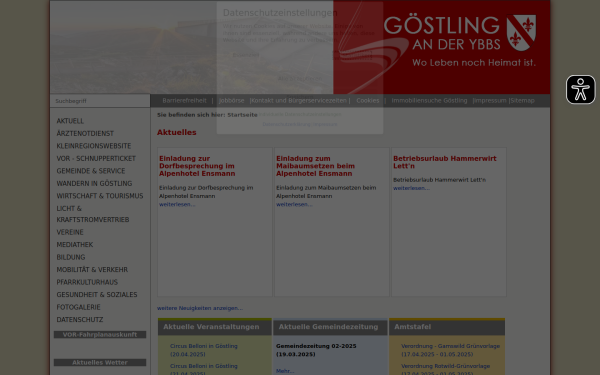Open VOR - SCHNUPPERTICKET sidebar entry

96,158
